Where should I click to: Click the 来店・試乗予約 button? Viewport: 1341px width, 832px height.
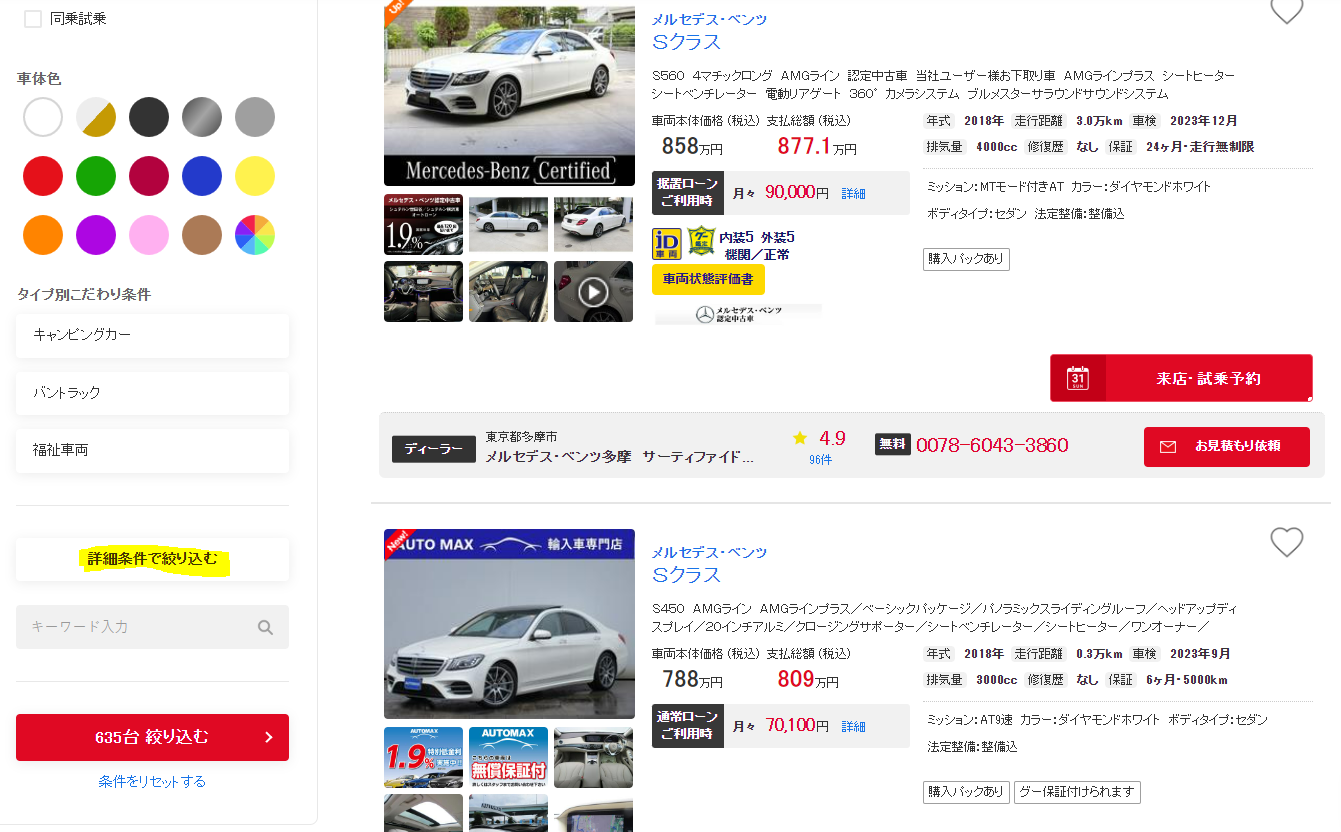(1181, 378)
